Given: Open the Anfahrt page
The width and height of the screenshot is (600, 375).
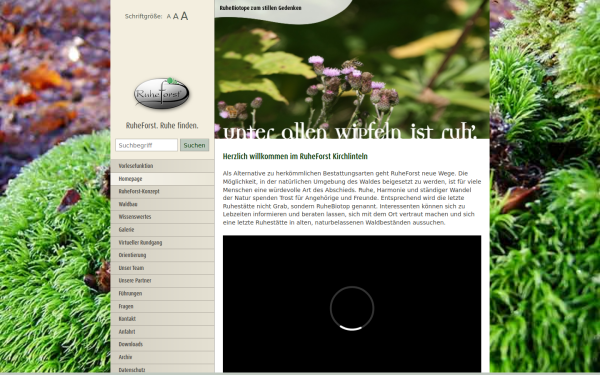Looking at the screenshot, I should 162,332.
